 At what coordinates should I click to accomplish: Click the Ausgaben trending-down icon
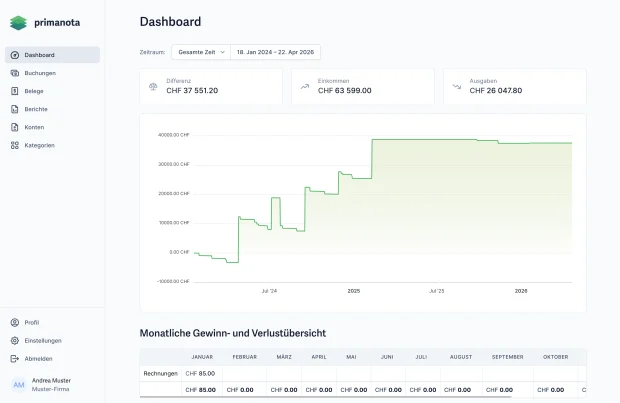(x=457, y=87)
